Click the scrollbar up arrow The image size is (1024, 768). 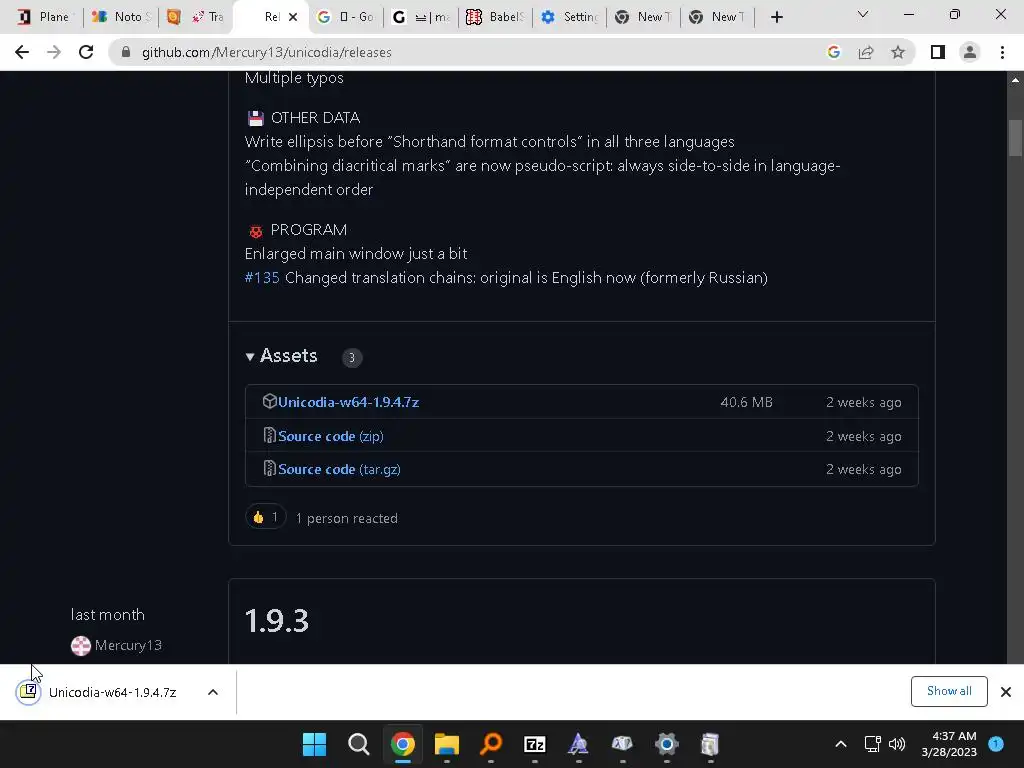pos(1015,80)
